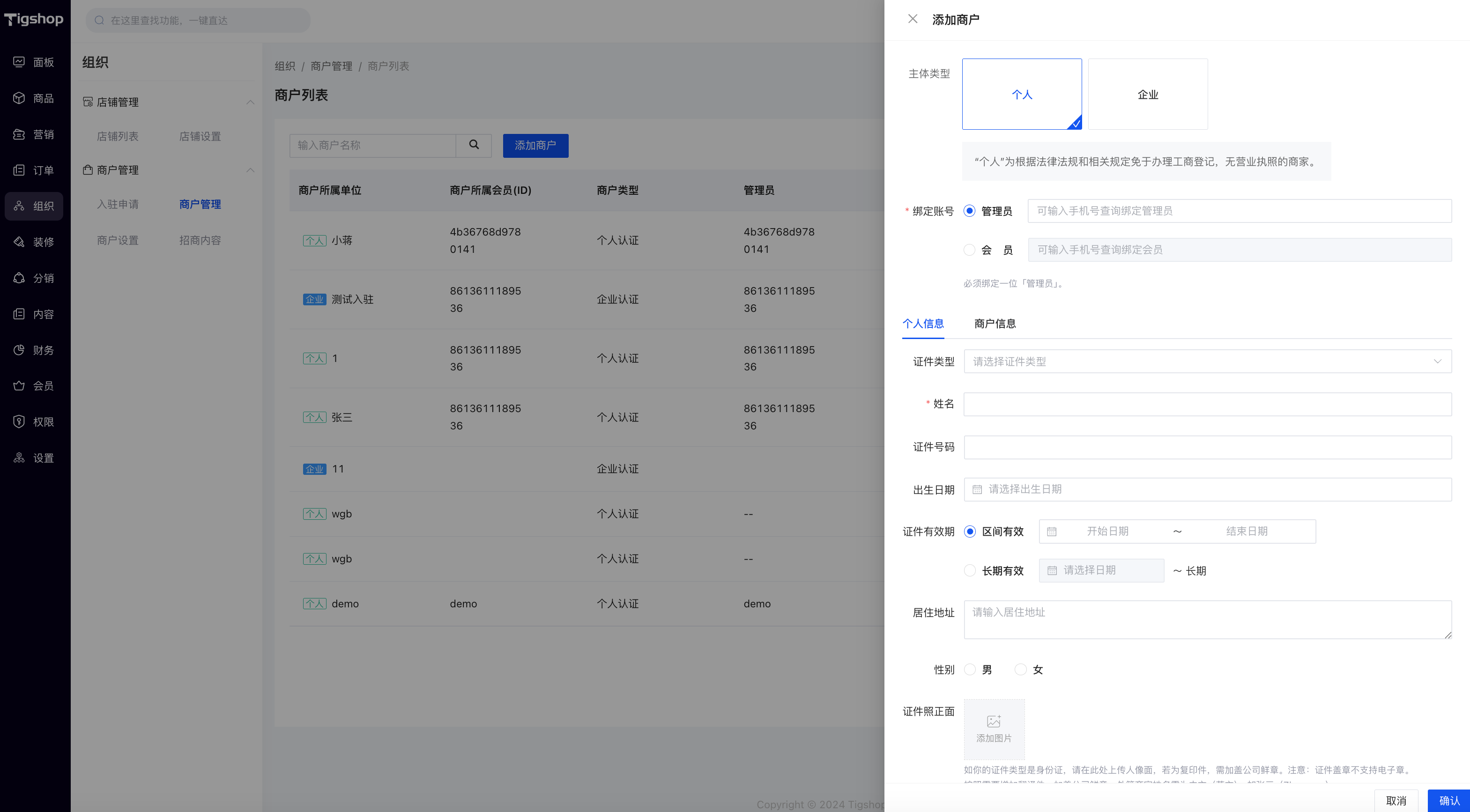Screen dimensions: 1470x812
Task: Collapse the 商户管理 menu section
Action: (250, 170)
